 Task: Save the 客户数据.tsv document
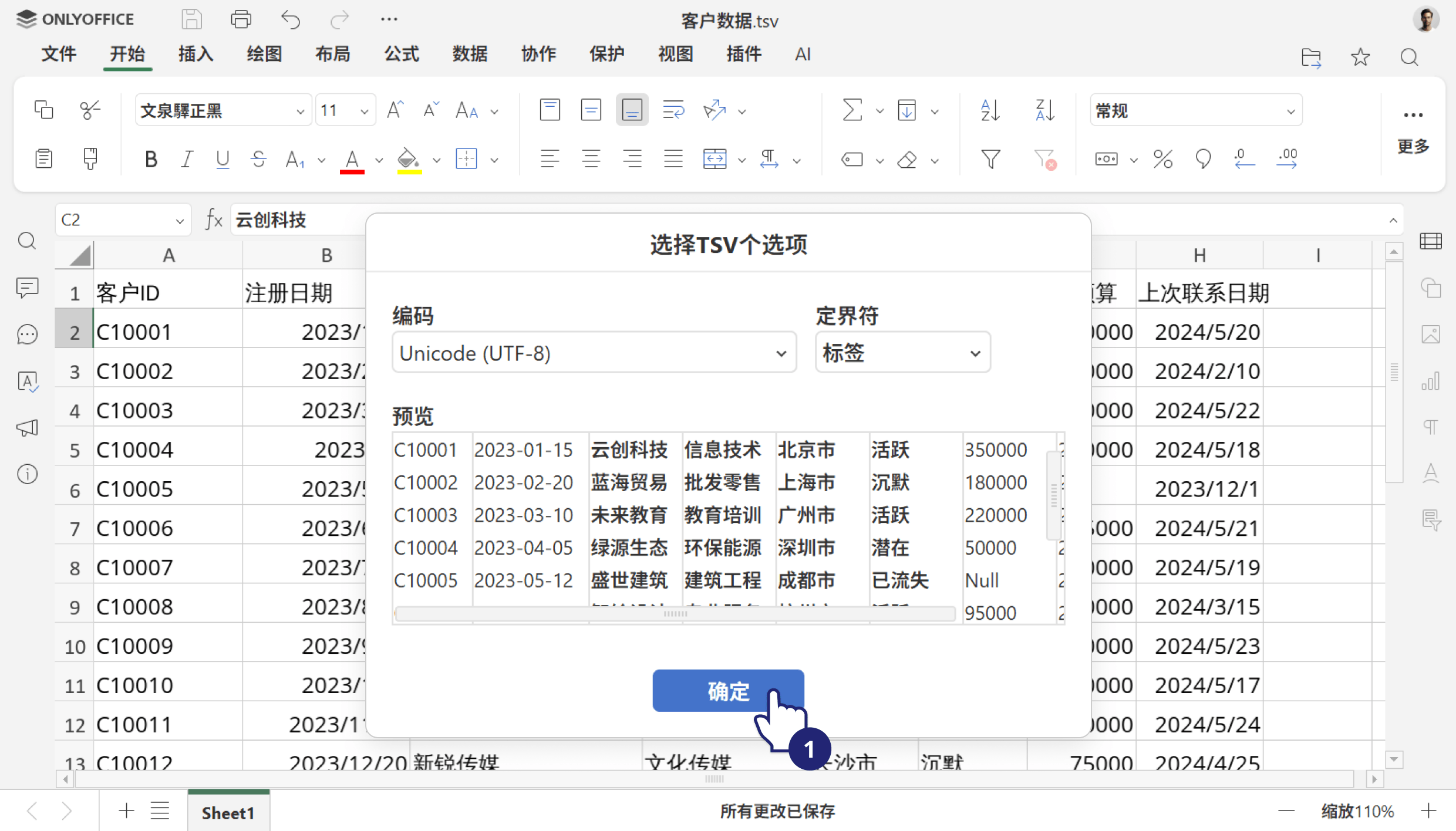coord(191,19)
